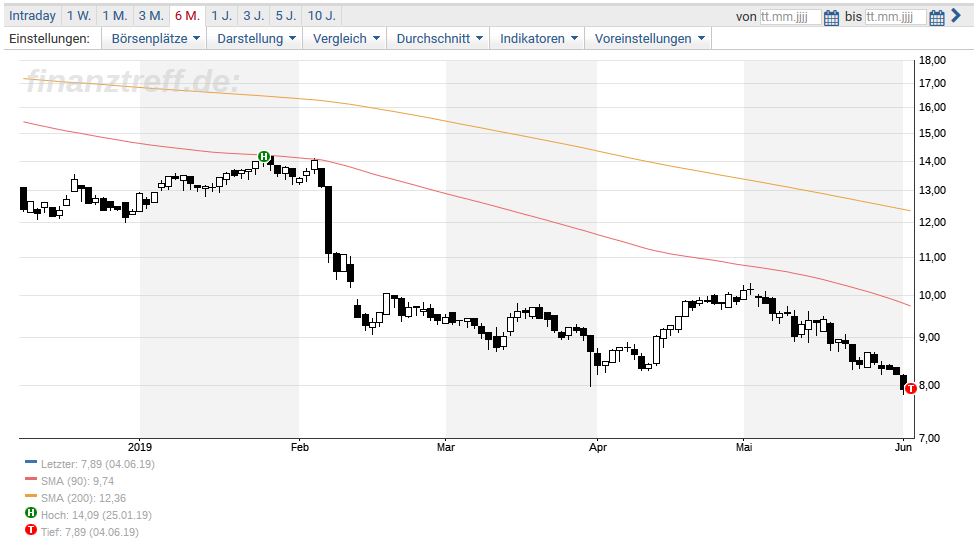The height and width of the screenshot is (546, 977).
Task: Open the Durchschnitt dropdown
Action: coord(439,39)
